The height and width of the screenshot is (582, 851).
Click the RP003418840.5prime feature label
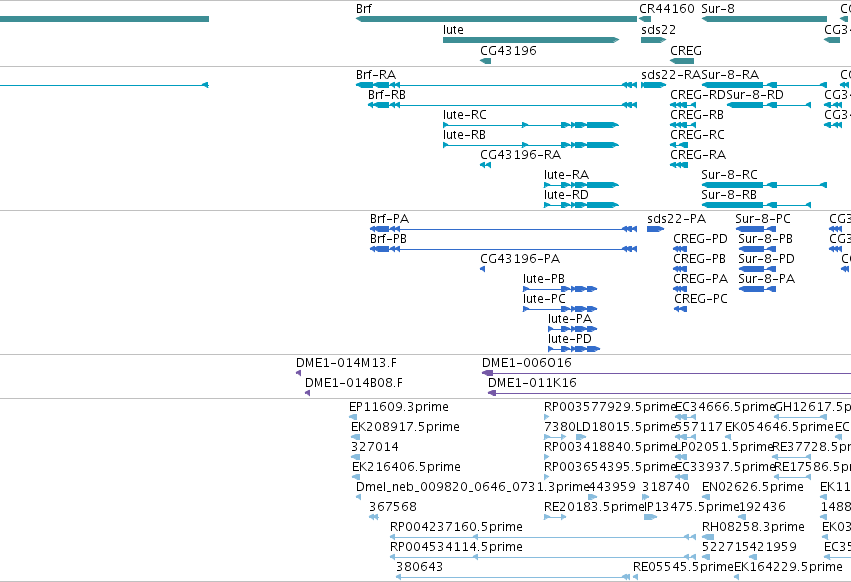(609, 447)
